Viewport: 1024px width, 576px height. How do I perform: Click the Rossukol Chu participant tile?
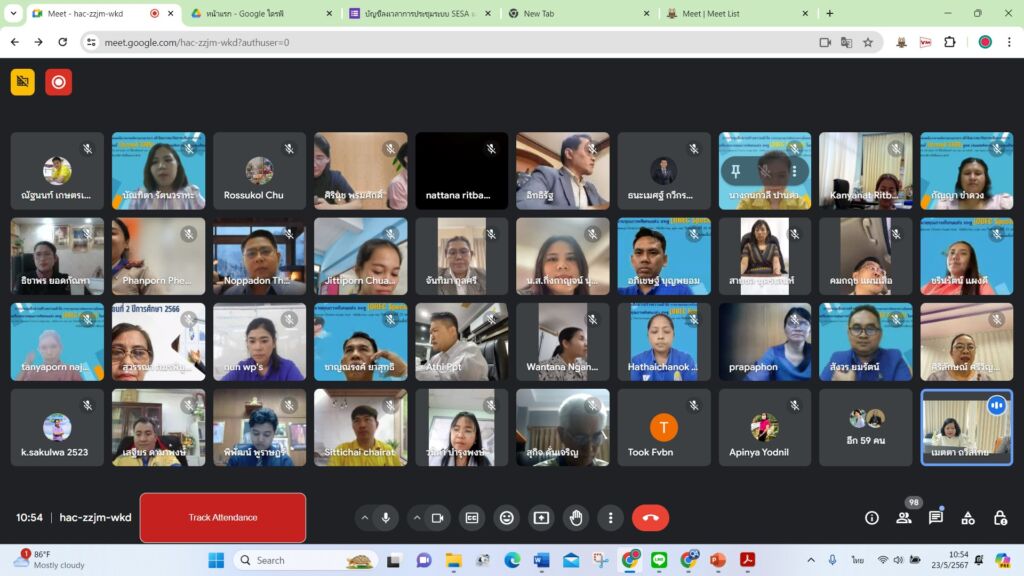tap(259, 171)
